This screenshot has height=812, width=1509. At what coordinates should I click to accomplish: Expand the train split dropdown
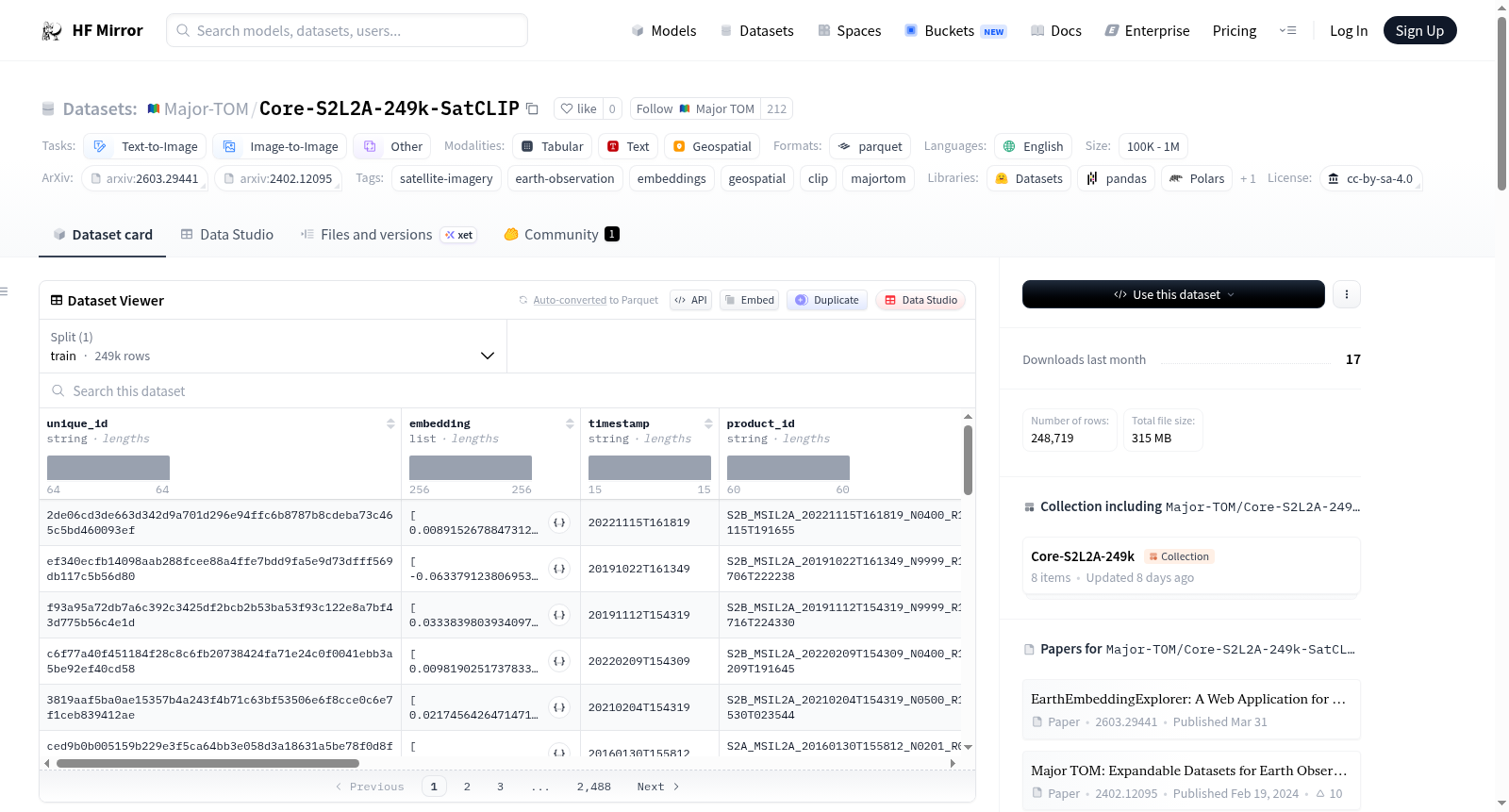[x=273, y=346]
